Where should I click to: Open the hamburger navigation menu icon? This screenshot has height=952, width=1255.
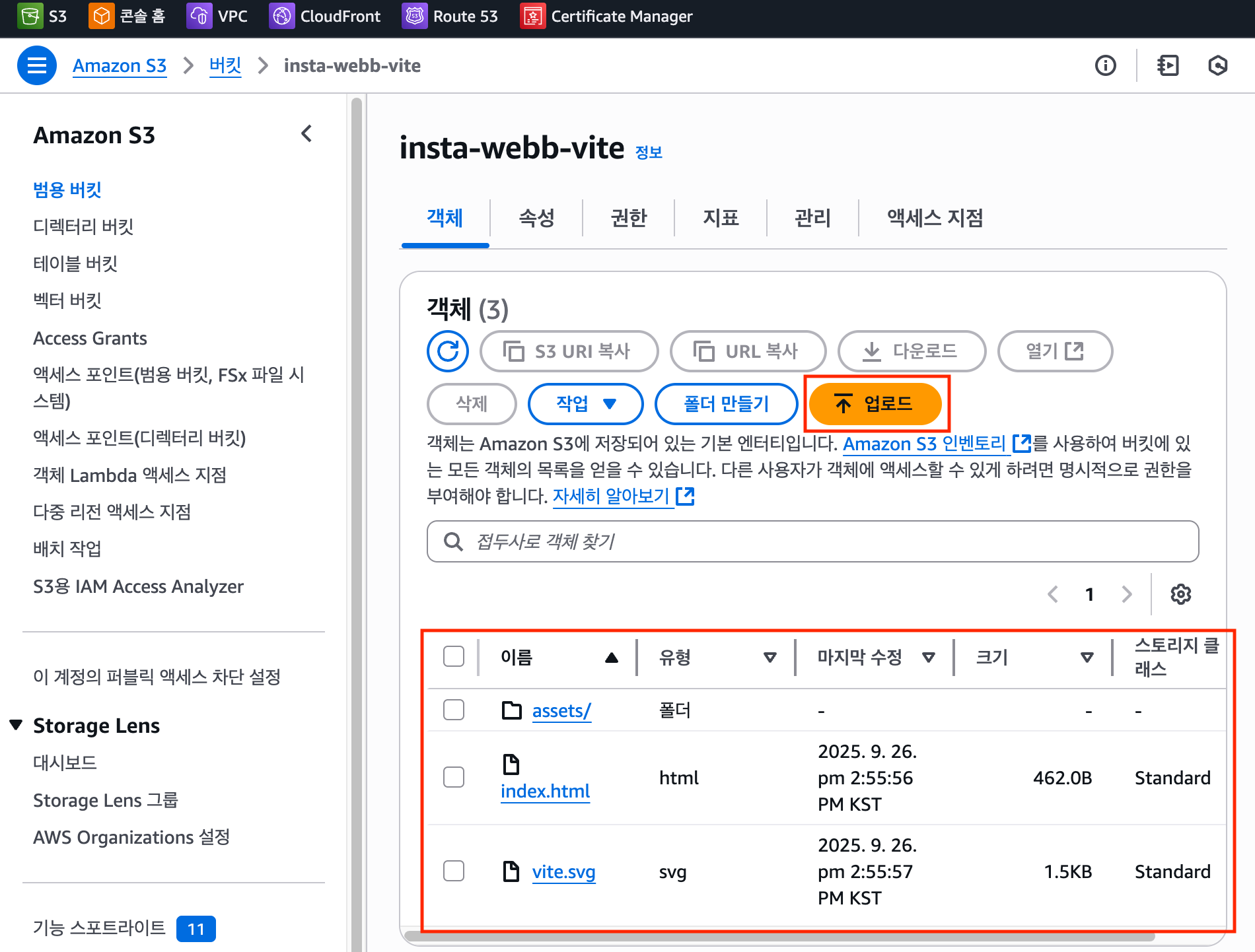coord(36,65)
